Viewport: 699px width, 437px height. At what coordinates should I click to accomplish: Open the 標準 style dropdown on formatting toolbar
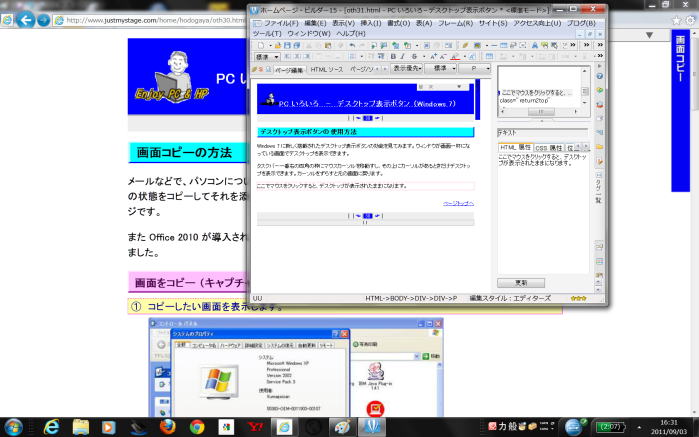click(x=267, y=57)
